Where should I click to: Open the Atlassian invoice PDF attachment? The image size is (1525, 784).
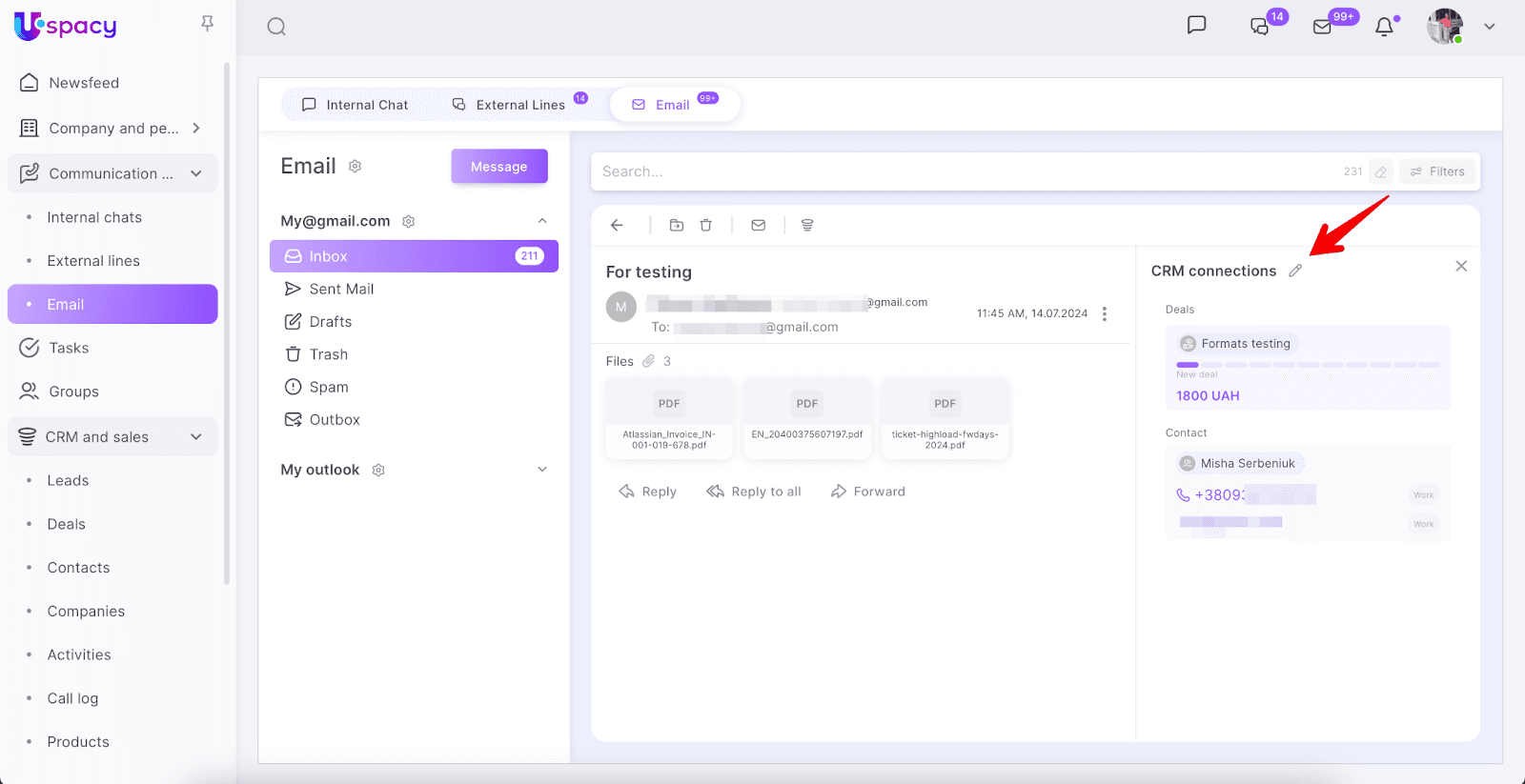669,417
